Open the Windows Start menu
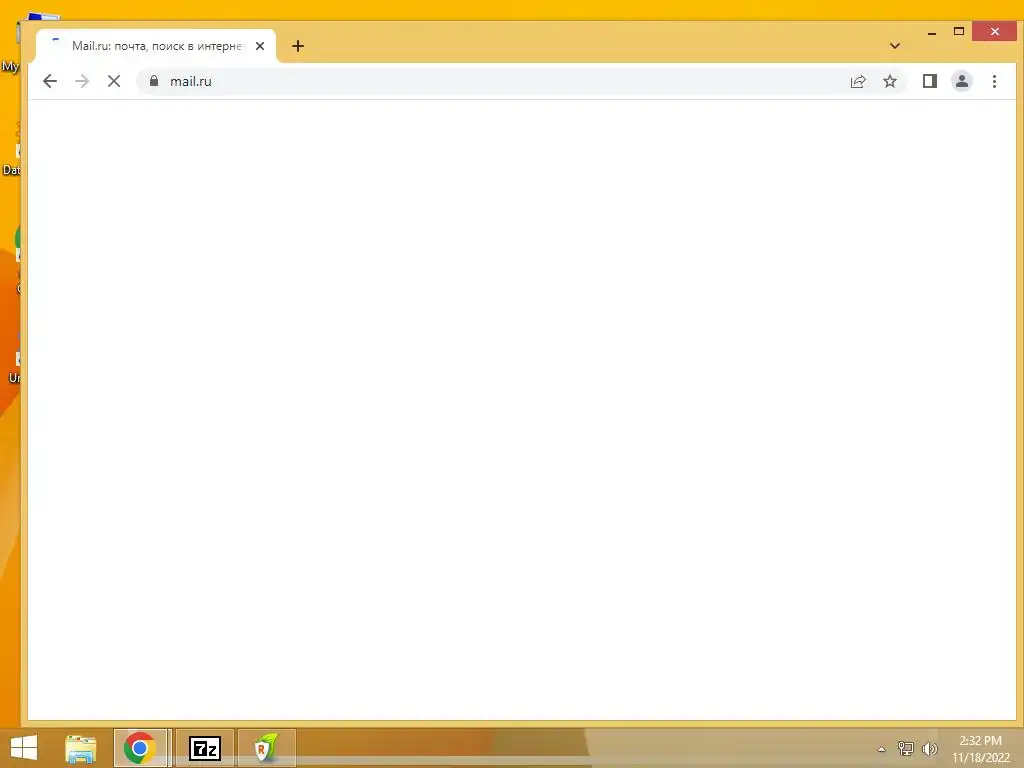This screenshot has height=768, width=1024. click(x=24, y=748)
